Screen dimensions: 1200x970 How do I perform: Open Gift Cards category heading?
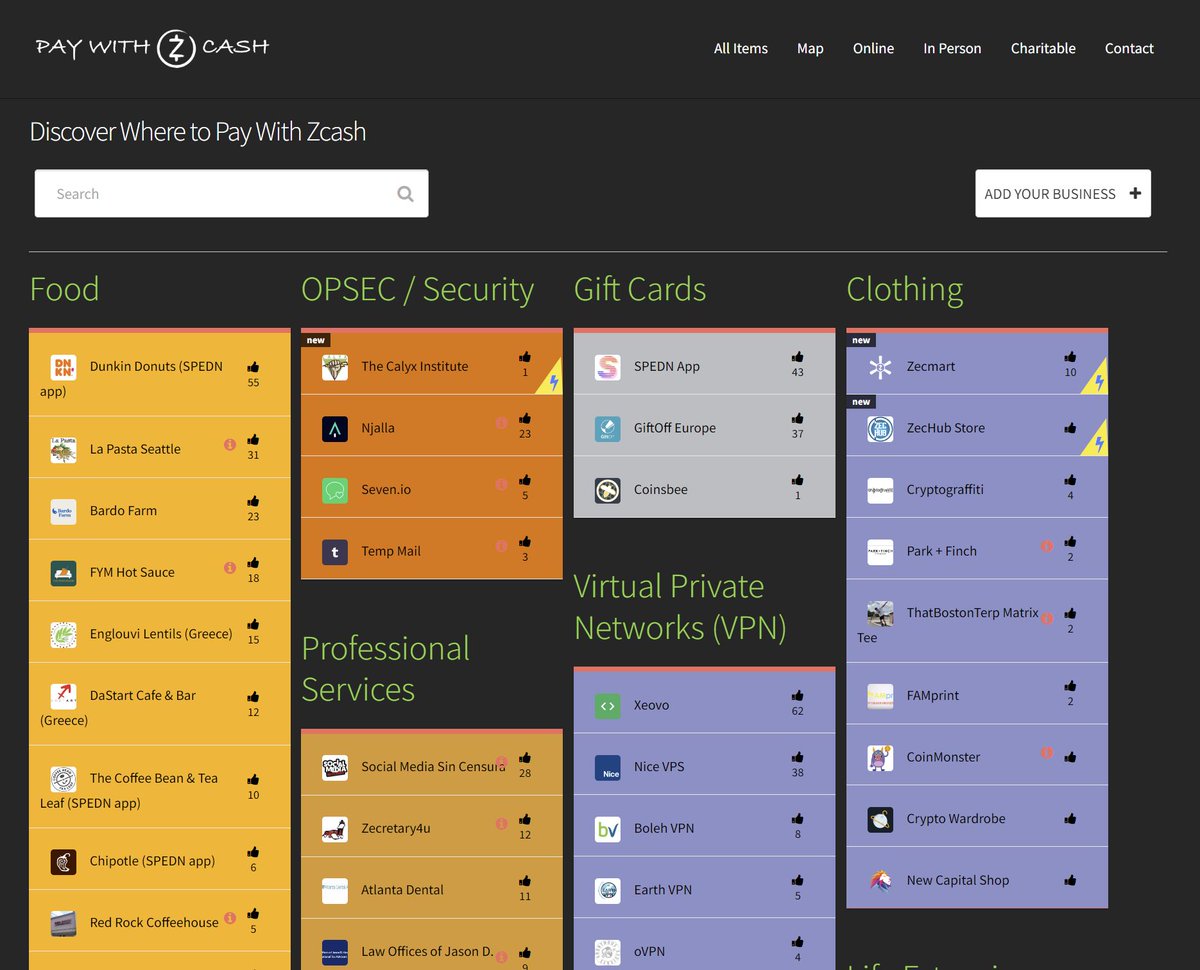pyautogui.click(x=640, y=289)
